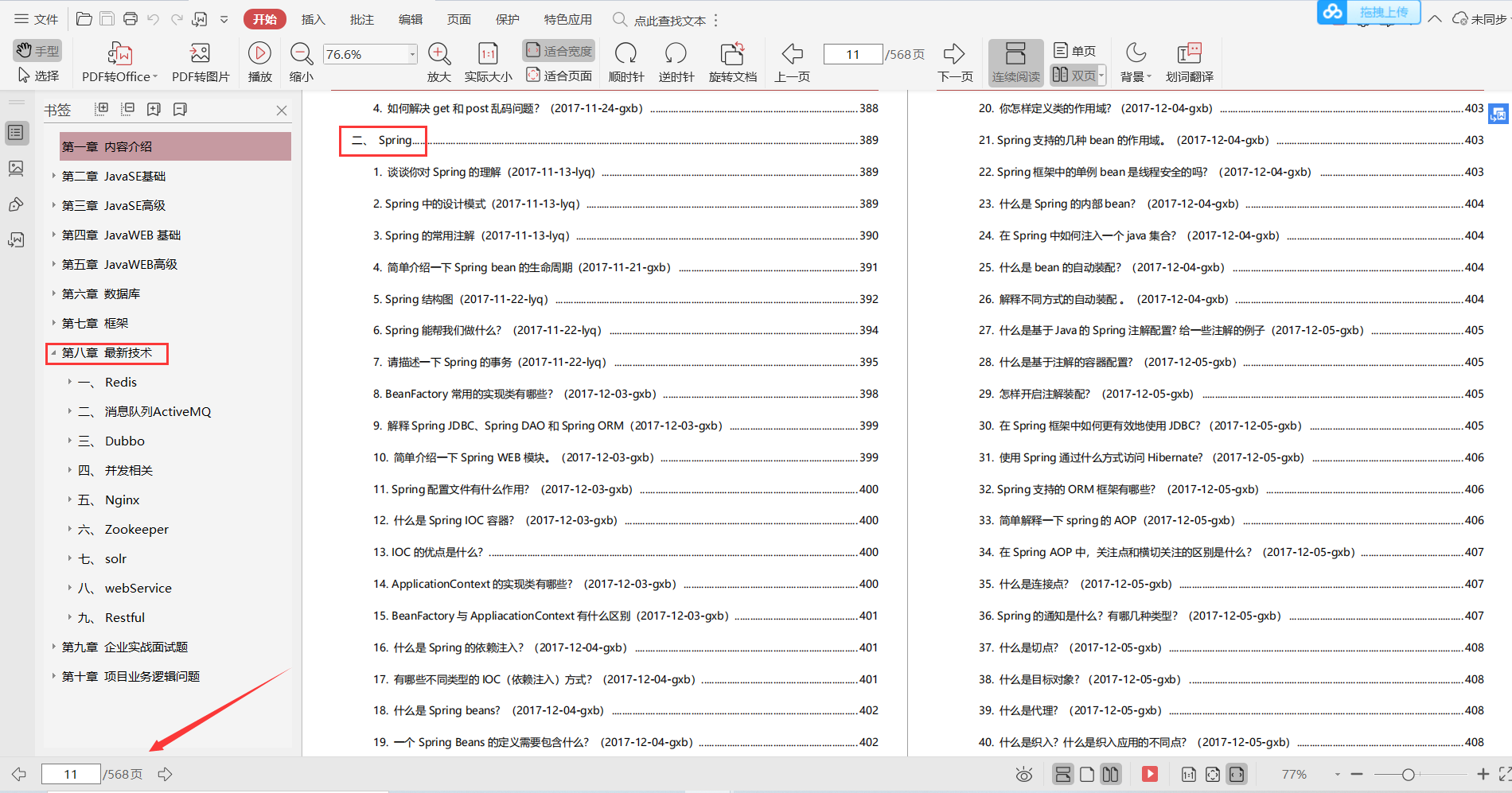This screenshot has height=793, width=1512.
Task: Click the minus zoom out button on status bar
Action: pyautogui.click(x=1357, y=774)
